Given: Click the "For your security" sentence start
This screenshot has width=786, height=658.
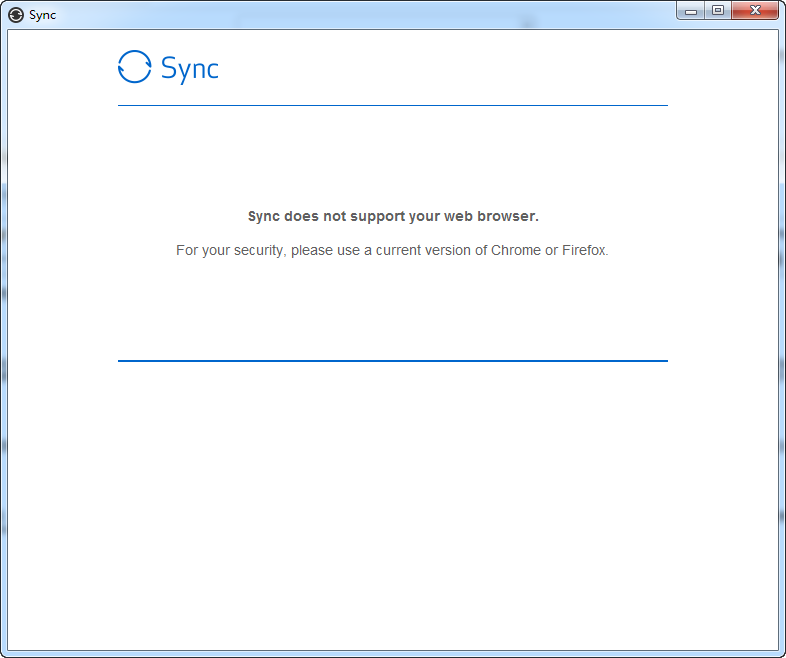Looking at the screenshot, I should coord(230,250).
